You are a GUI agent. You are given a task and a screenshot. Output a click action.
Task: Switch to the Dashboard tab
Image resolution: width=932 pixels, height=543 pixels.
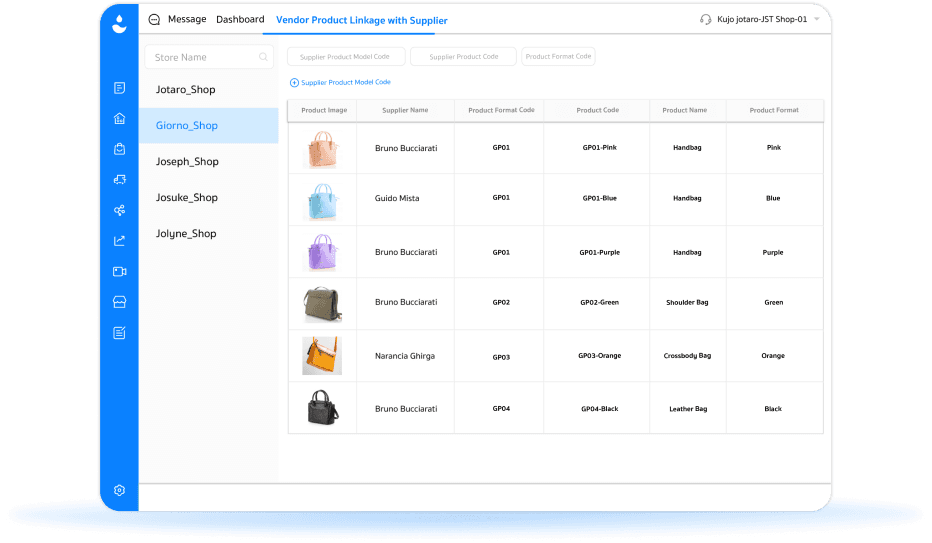[x=240, y=20]
